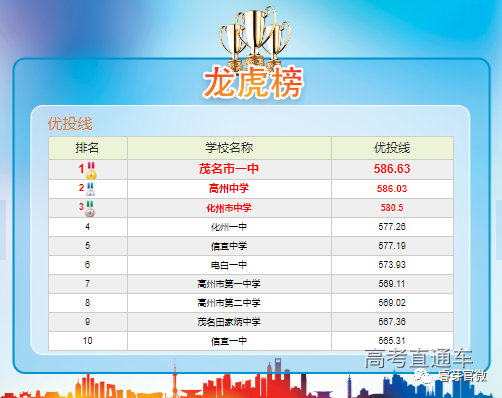Click rank number 10
This screenshot has height=398, width=502.
[x=88, y=341]
